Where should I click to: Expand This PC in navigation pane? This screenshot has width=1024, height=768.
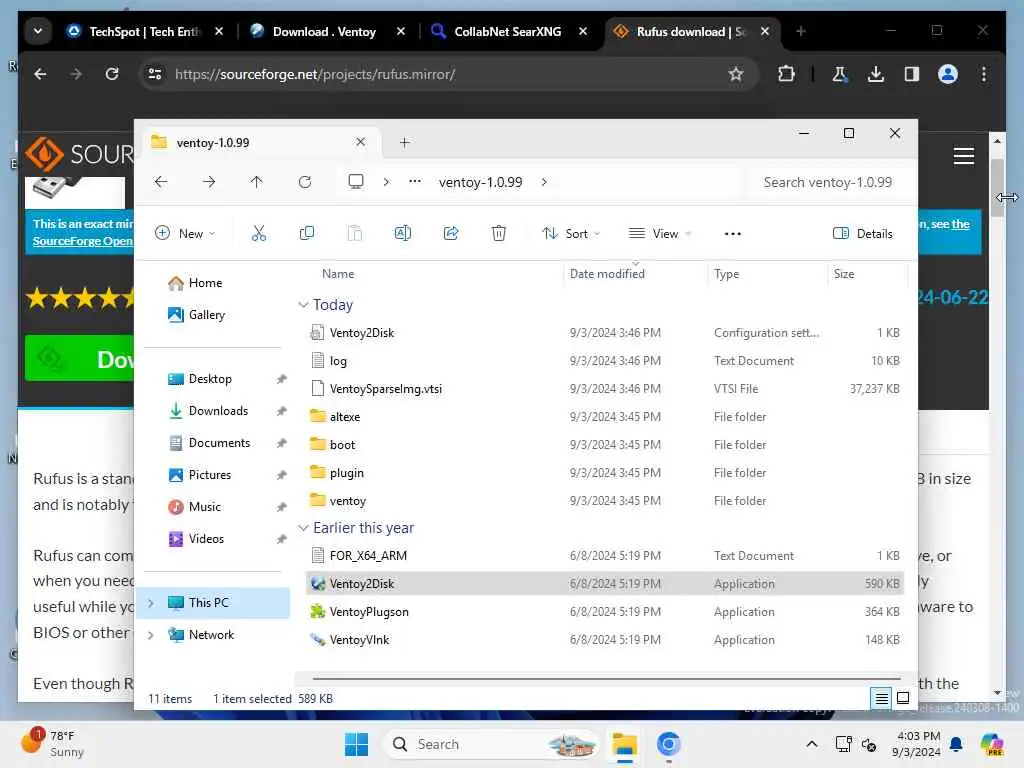(151, 603)
